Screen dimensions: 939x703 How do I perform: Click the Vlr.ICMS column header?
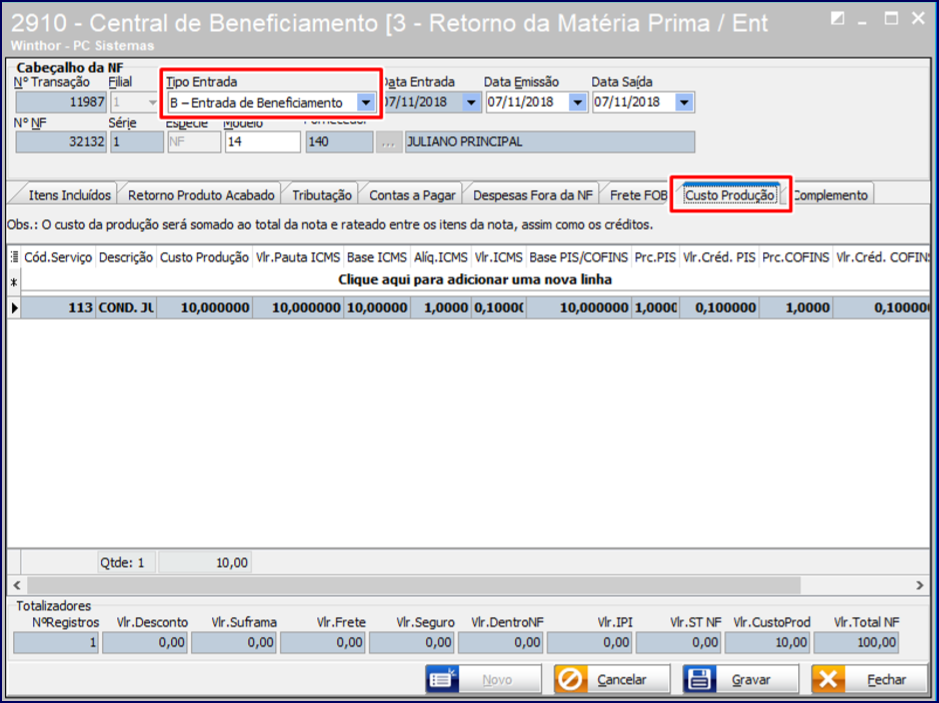point(498,257)
